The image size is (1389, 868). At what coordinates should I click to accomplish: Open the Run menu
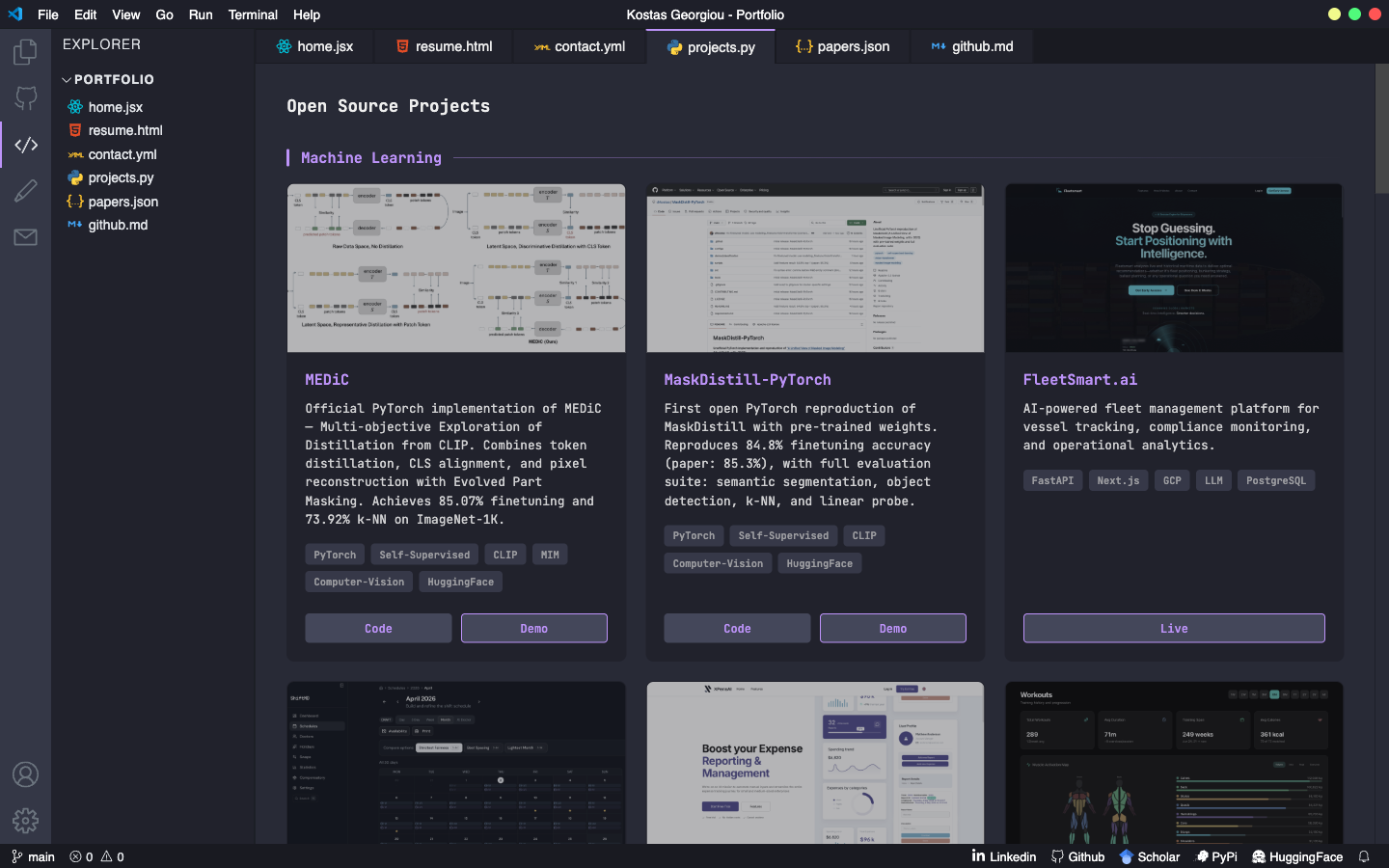point(201,14)
